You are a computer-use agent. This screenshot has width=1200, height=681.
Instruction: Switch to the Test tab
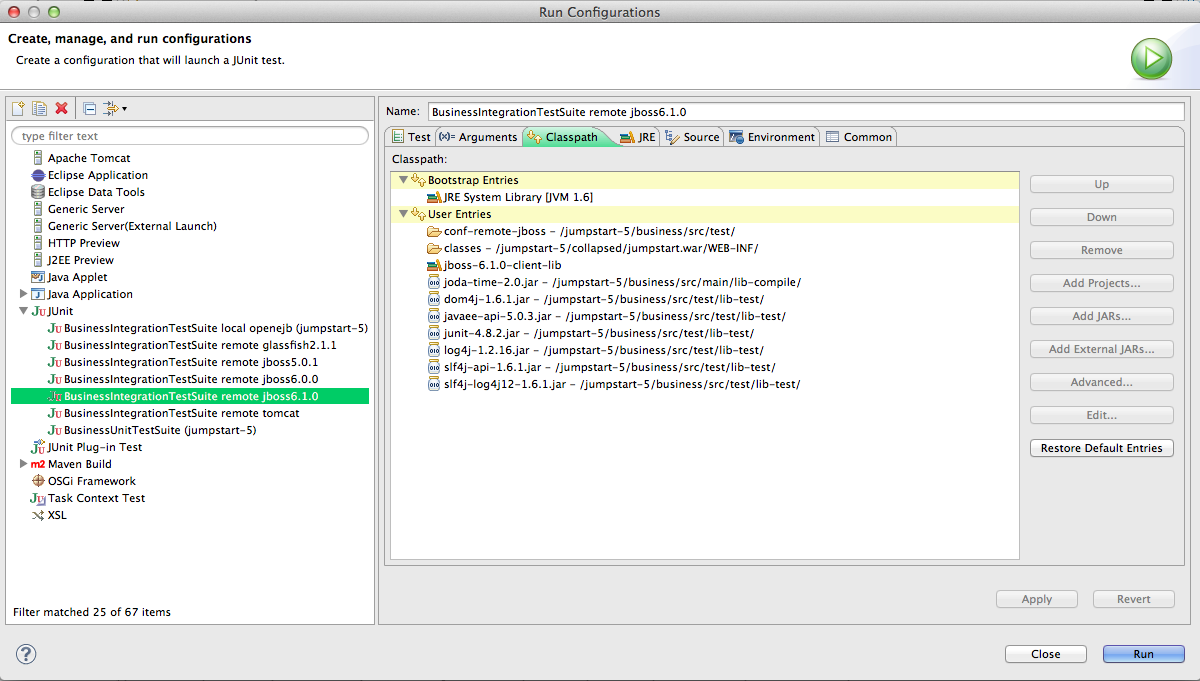(x=411, y=137)
